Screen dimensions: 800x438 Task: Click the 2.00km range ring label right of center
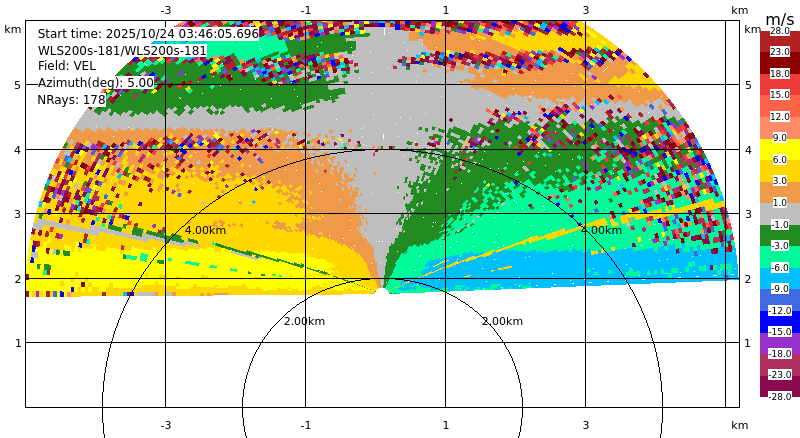click(x=503, y=321)
